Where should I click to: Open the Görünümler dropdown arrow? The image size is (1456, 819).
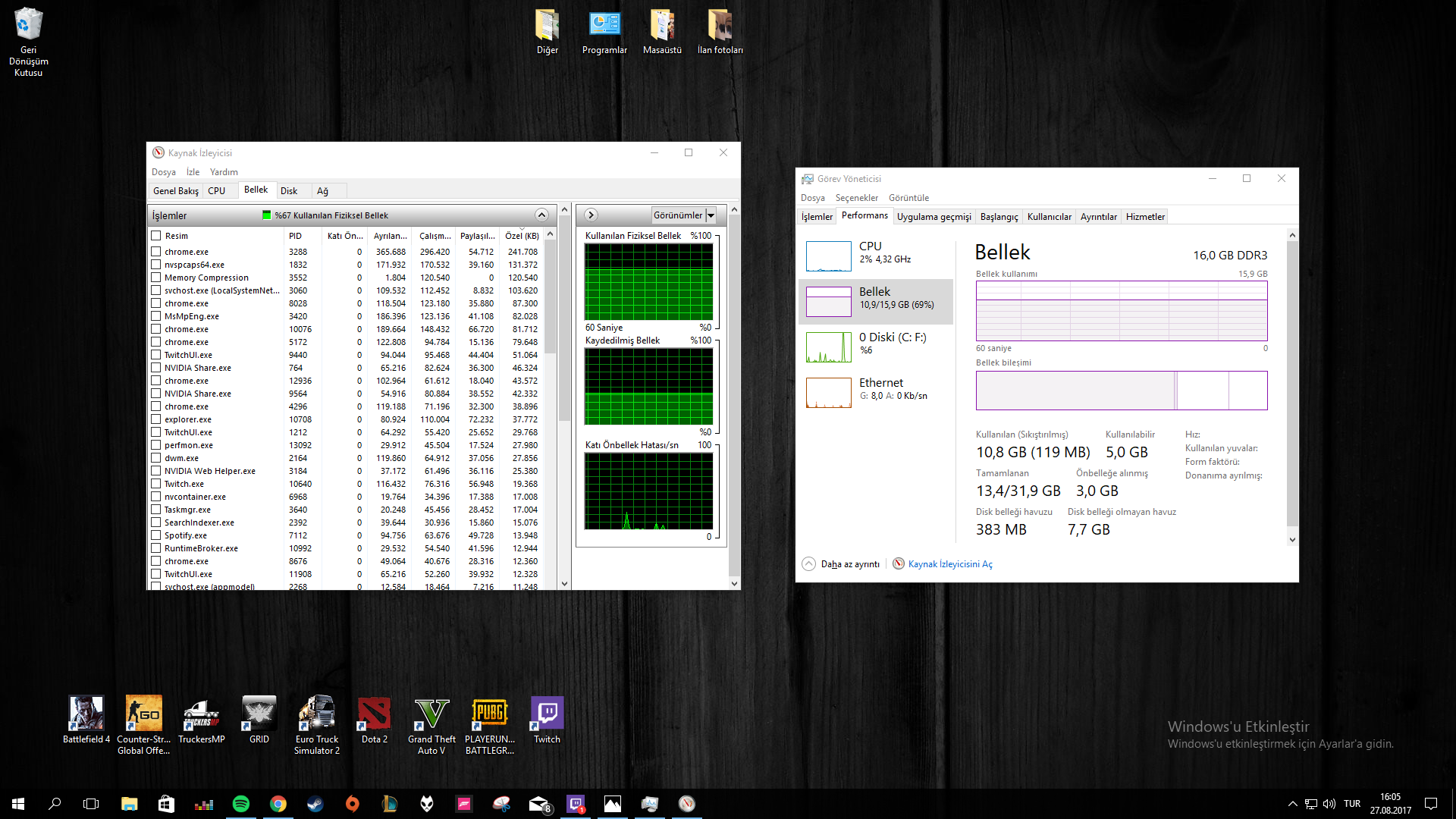pos(711,215)
